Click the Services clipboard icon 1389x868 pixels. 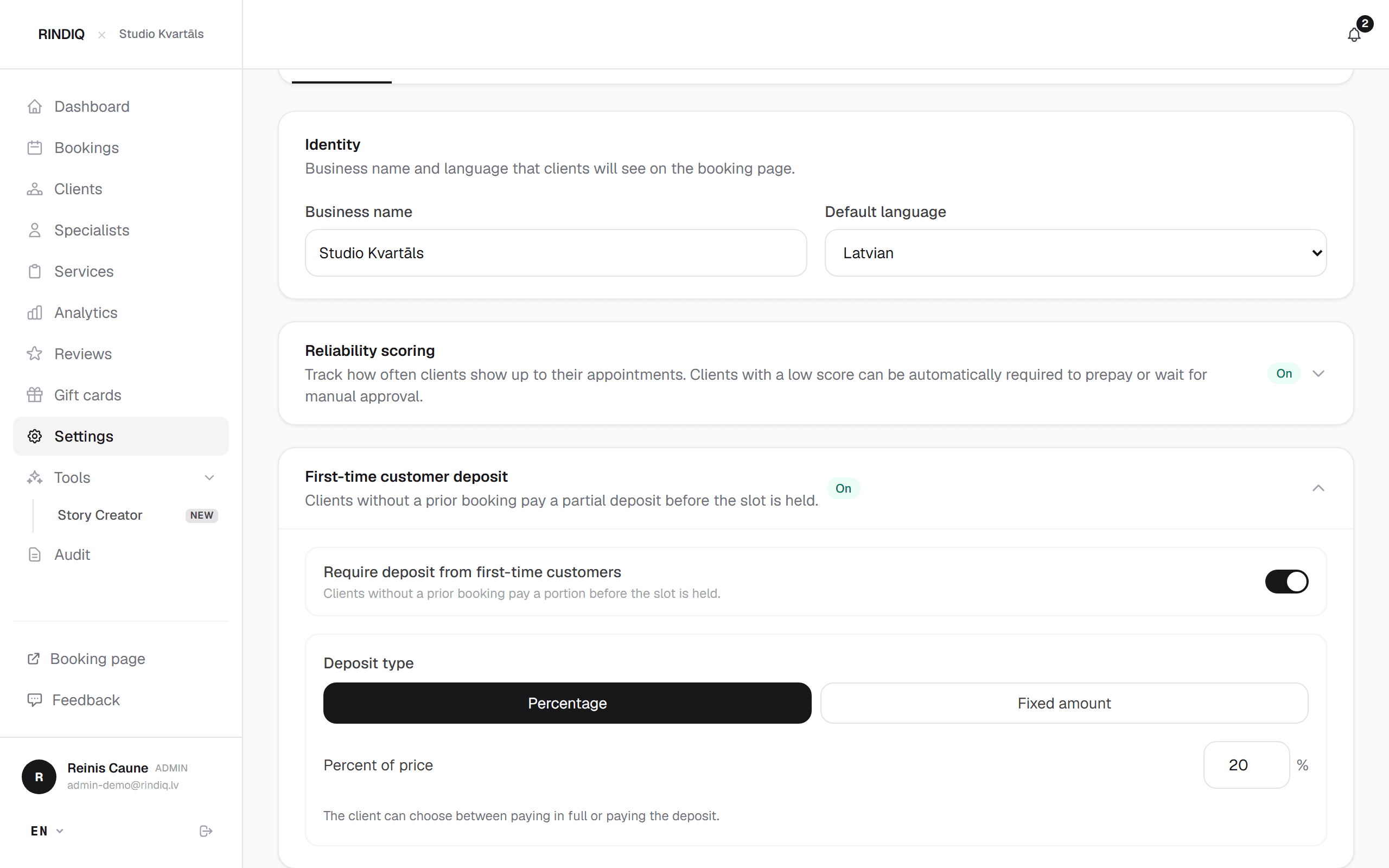(x=34, y=272)
